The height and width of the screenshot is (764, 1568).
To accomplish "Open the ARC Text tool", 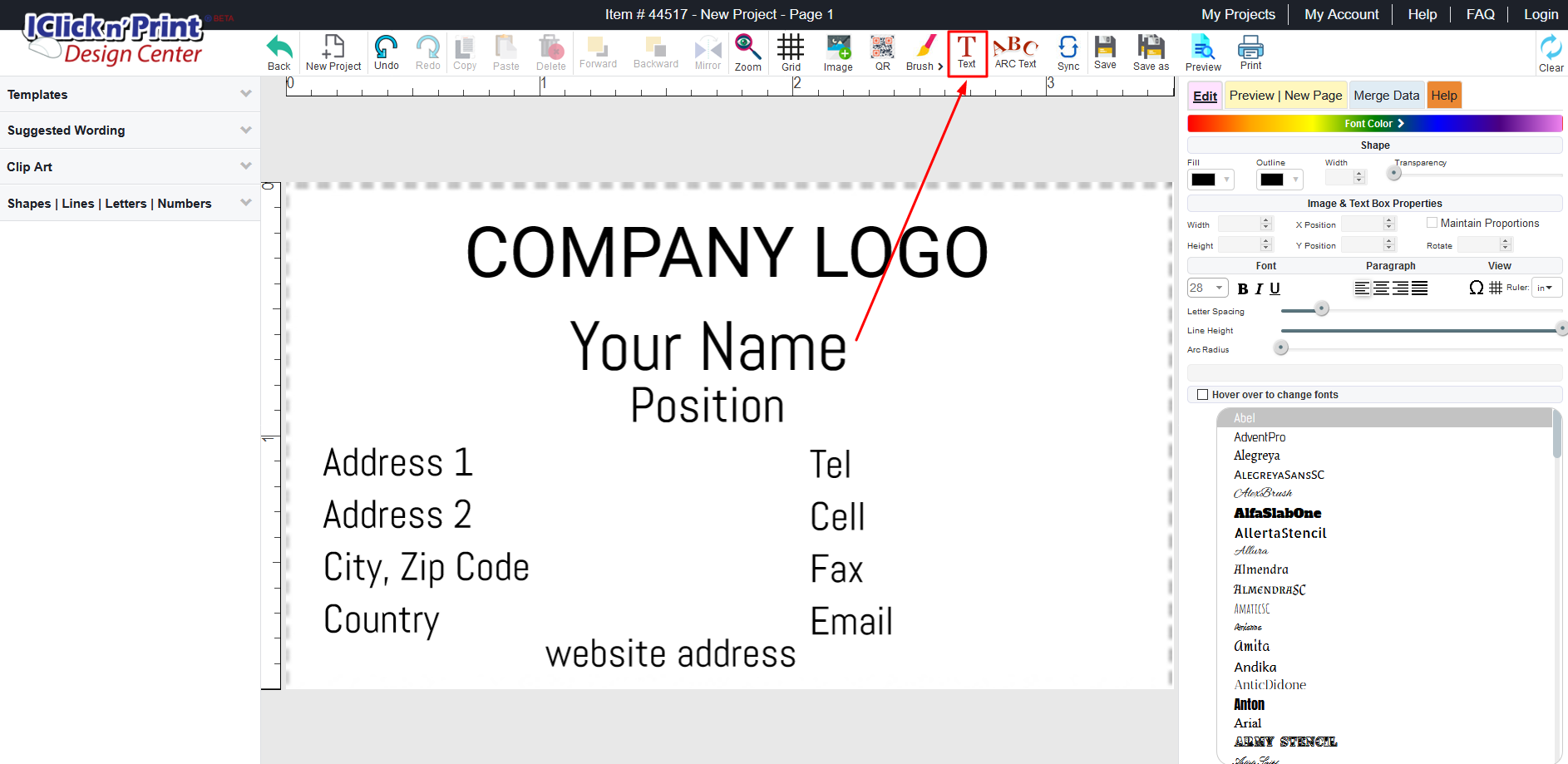I will click(1015, 52).
